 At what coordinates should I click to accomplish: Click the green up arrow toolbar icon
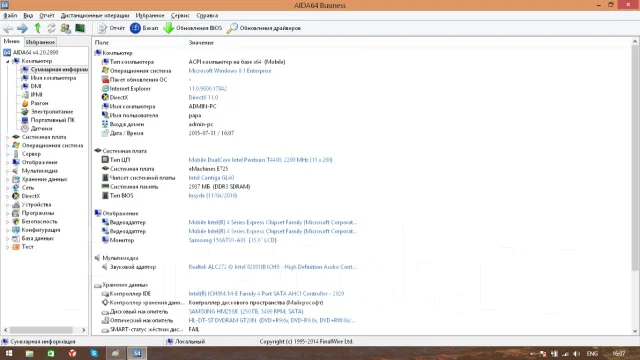pyautogui.click(x=38, y=28)
